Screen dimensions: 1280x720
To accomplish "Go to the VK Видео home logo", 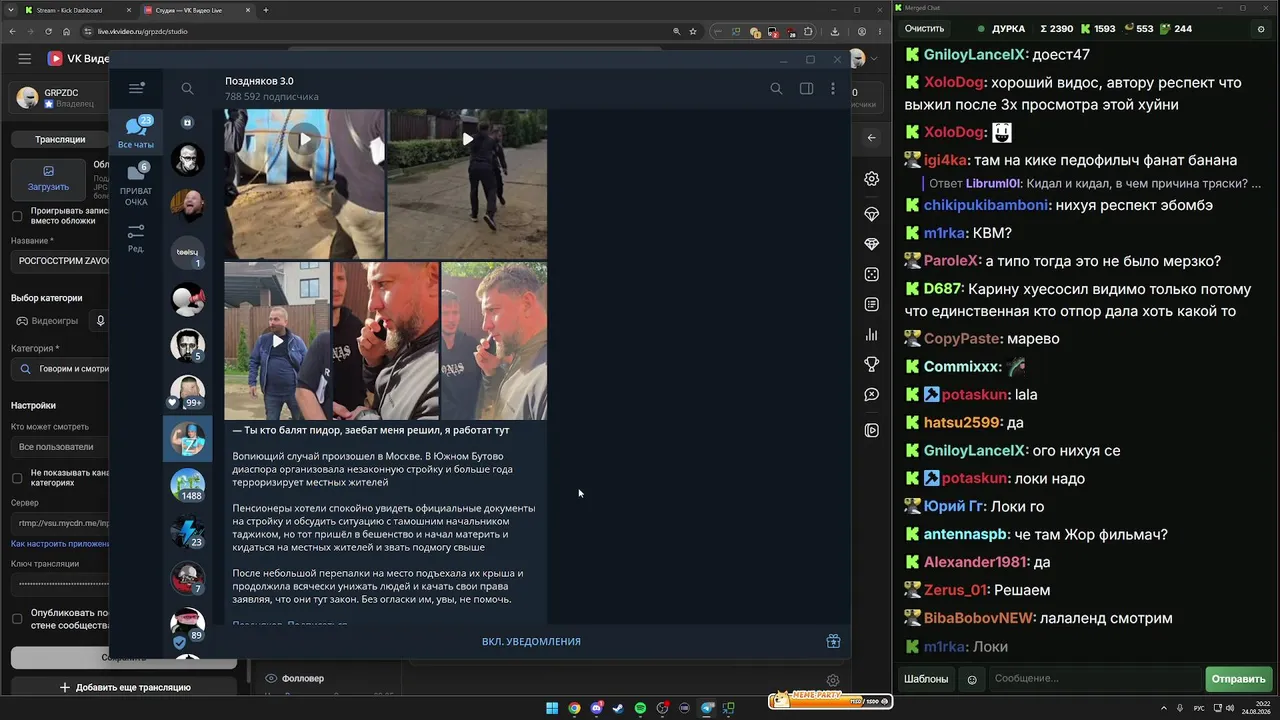I will point(78,59).
